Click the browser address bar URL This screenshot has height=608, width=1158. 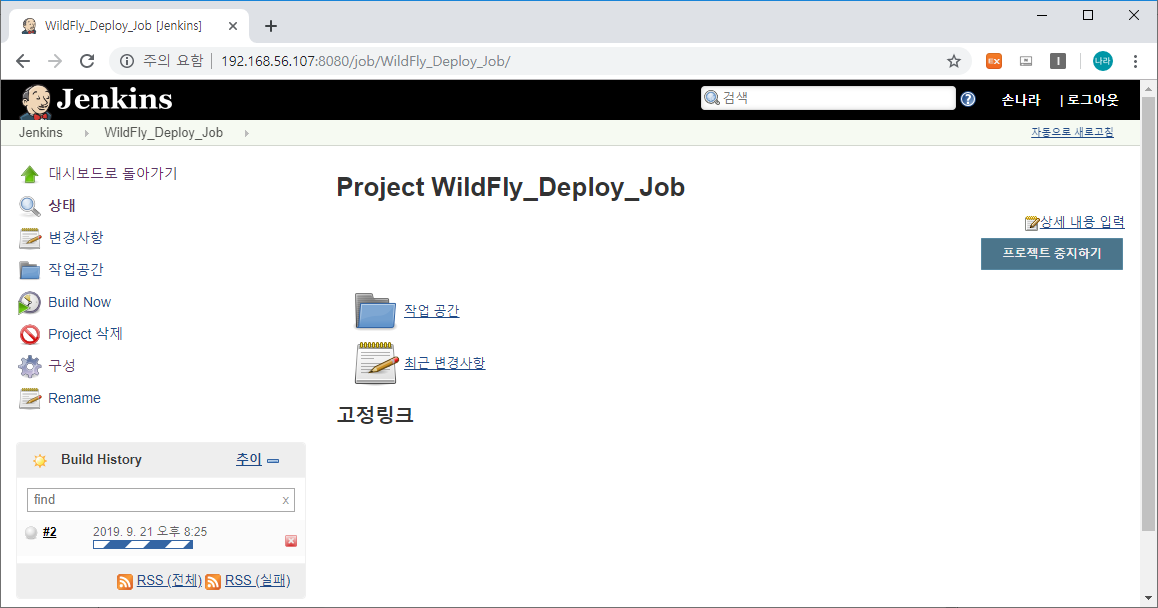366,61
